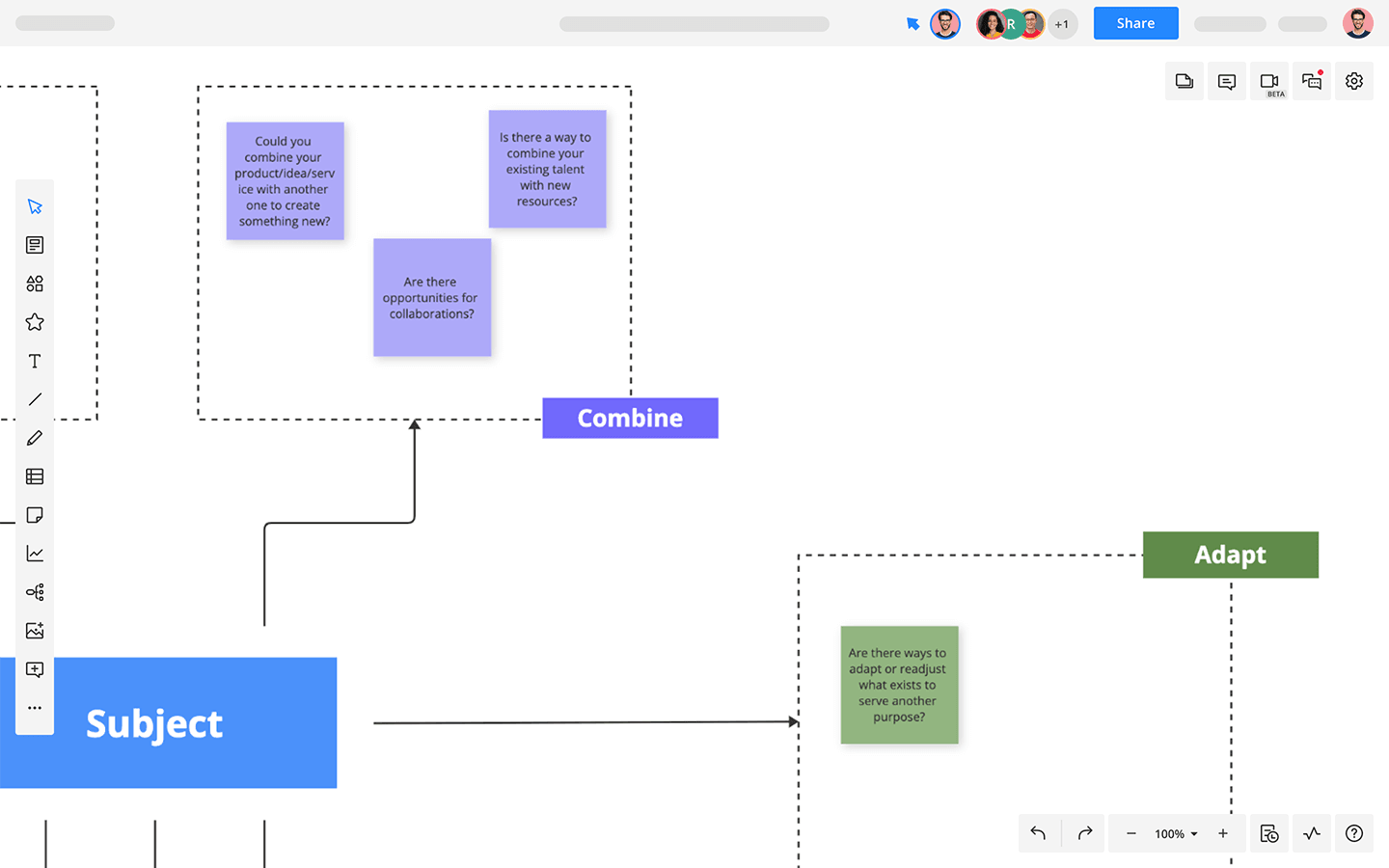Viewport: 1389px width, 868px height.
Task: Select the blue Subject box
Action: point(168,723)
